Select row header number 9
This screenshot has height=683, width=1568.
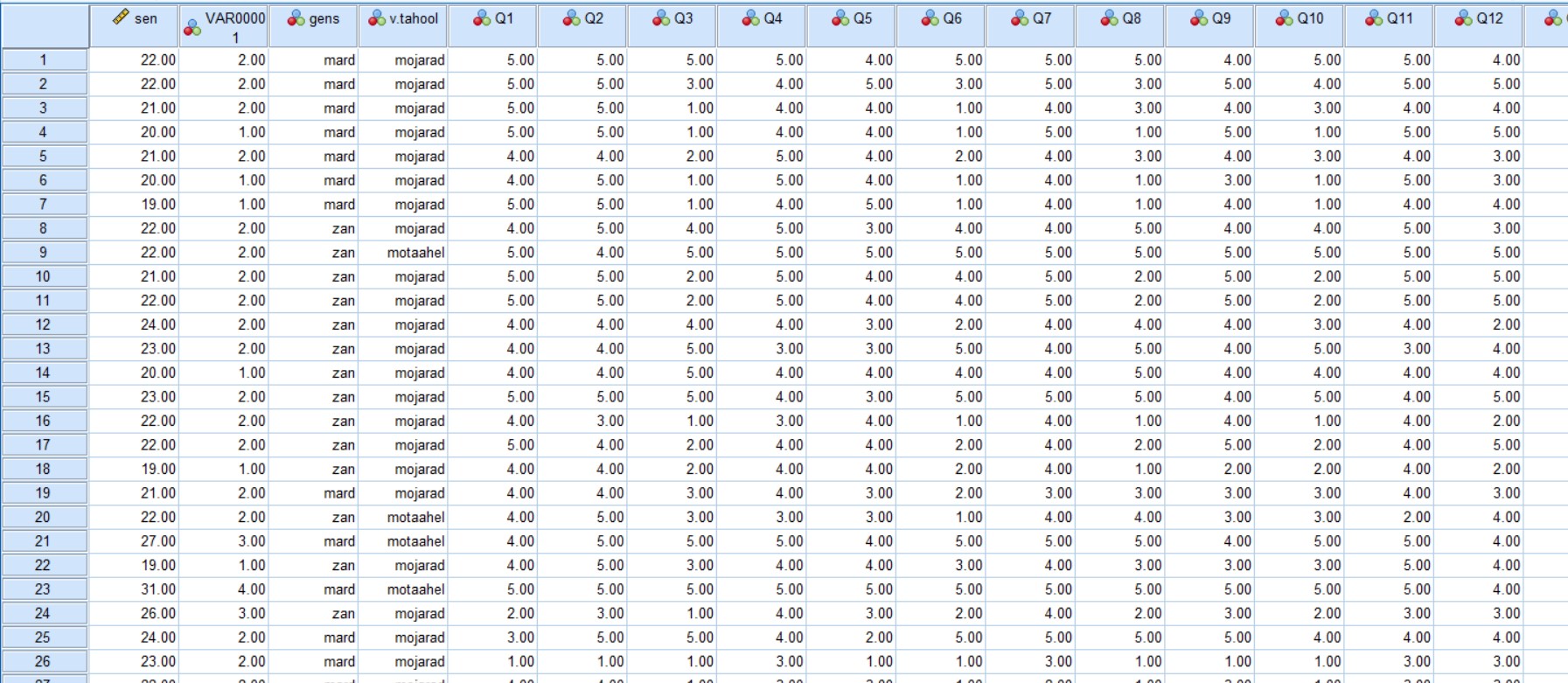(x=44, y=253)
